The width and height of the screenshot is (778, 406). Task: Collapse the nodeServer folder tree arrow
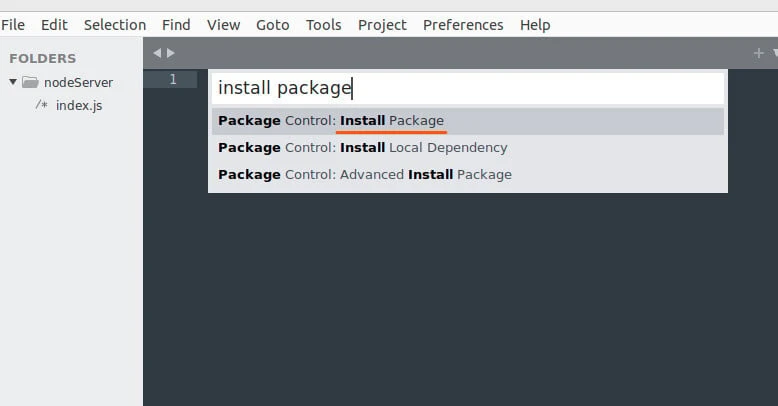(x=12, y=82)
